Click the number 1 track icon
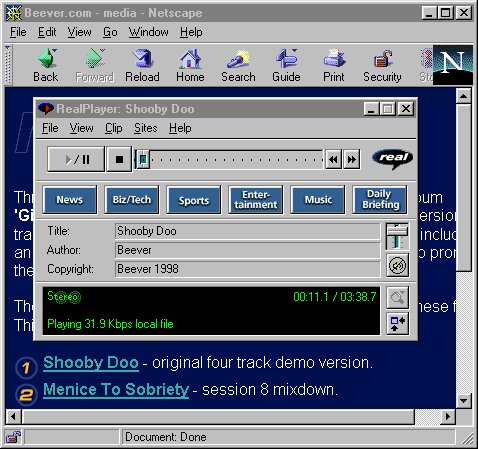The height and width of the screenshot is (449, 478). click(x=26, y=367)
